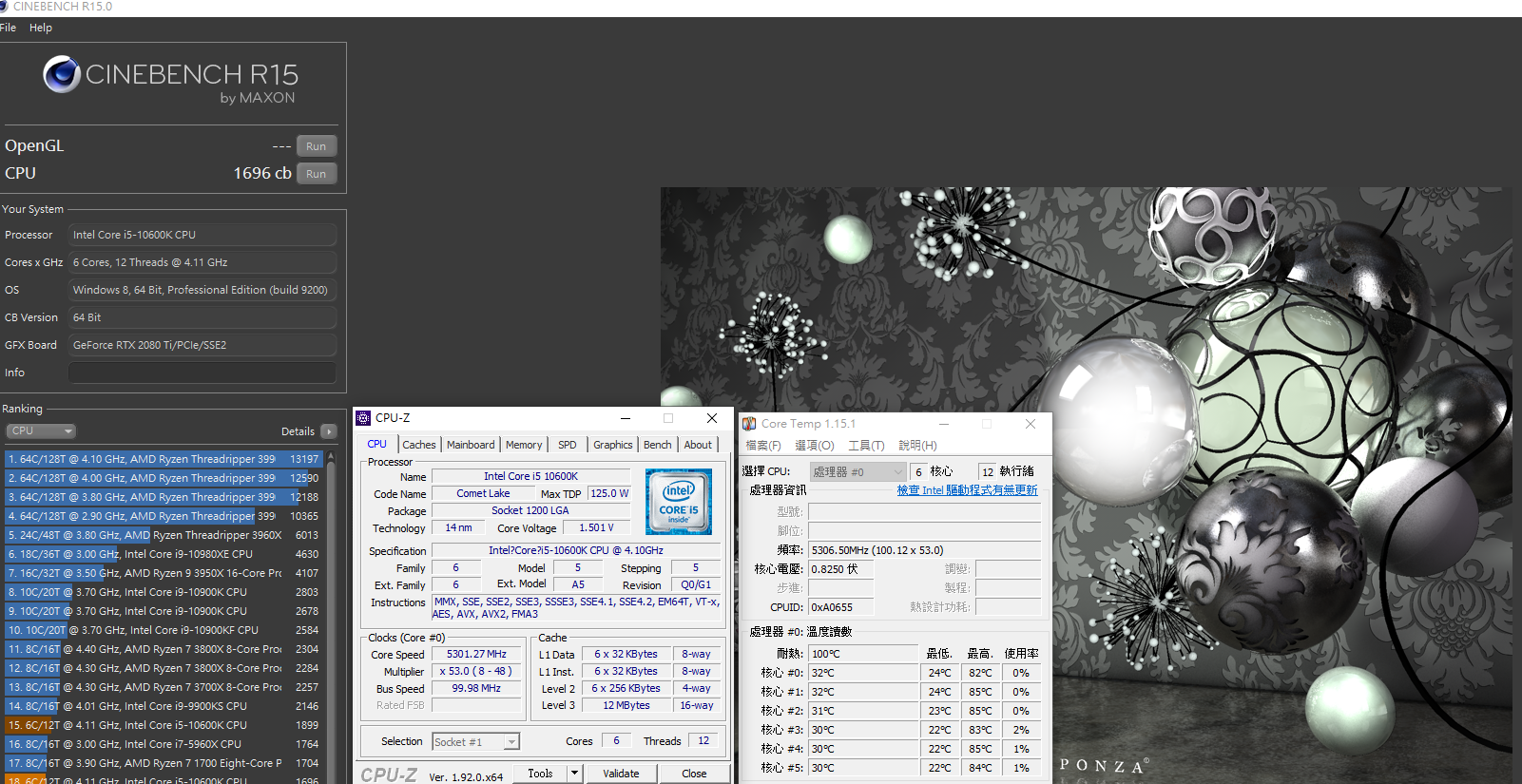Close the Core Temp window

(1031, 424)
